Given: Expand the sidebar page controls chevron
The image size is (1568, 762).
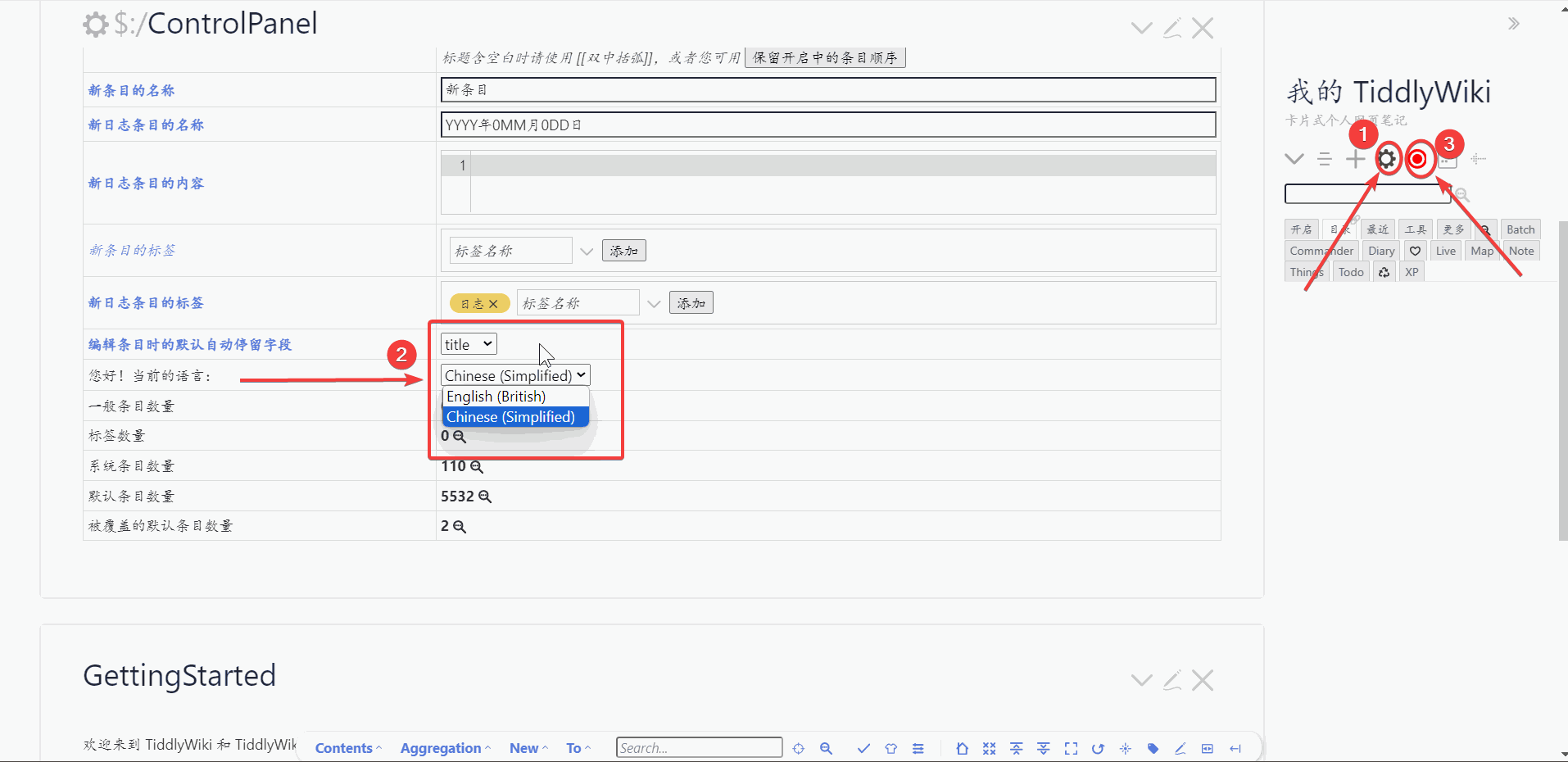Looking at the screenshot, I should click(x=1294, y=159).
